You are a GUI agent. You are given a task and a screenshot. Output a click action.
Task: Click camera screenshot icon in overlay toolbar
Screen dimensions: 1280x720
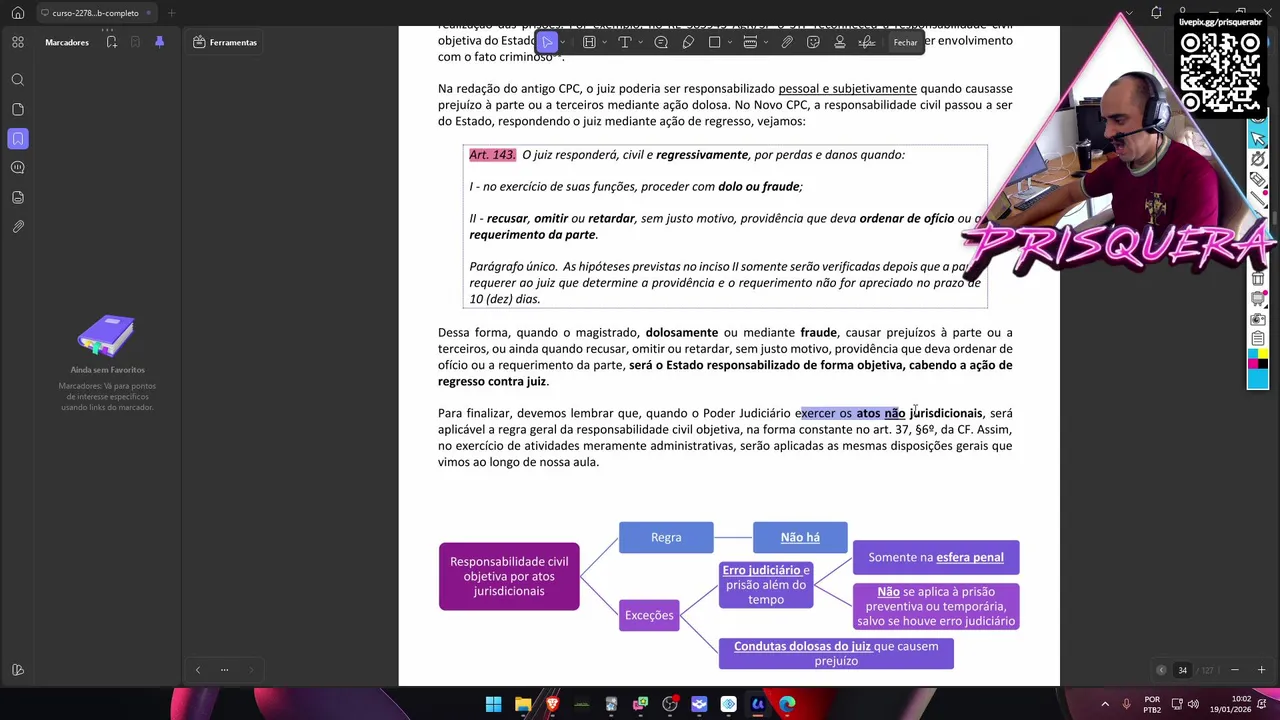pyautogui.click(x=1258, y=319)
